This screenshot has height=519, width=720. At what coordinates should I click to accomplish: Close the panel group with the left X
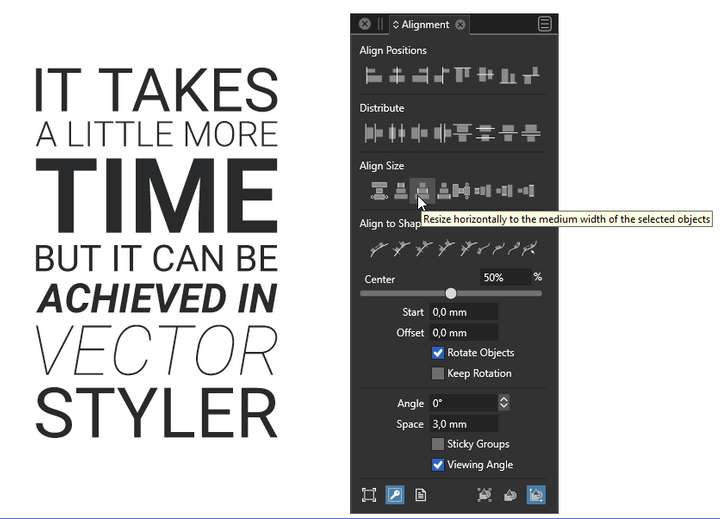(365, 24)
